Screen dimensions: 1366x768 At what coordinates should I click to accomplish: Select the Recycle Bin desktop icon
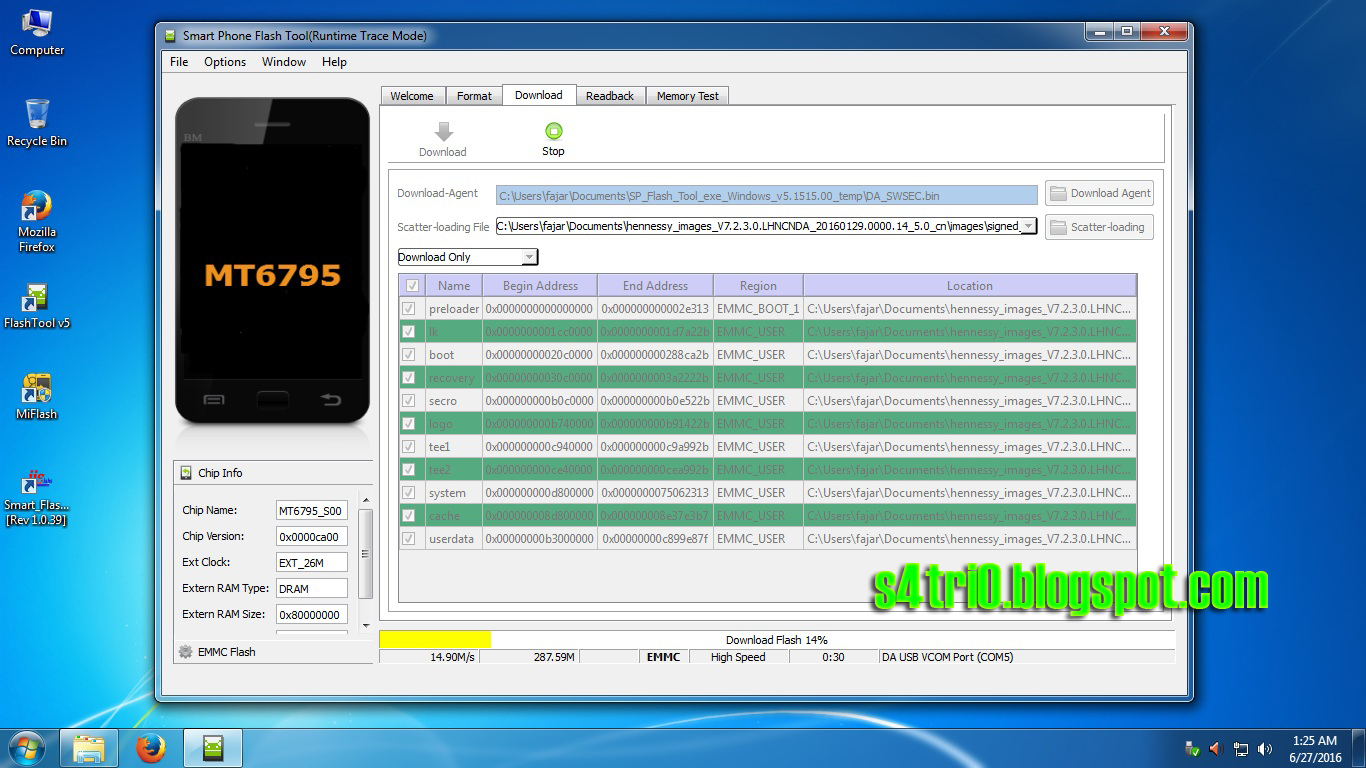point(37,123)
